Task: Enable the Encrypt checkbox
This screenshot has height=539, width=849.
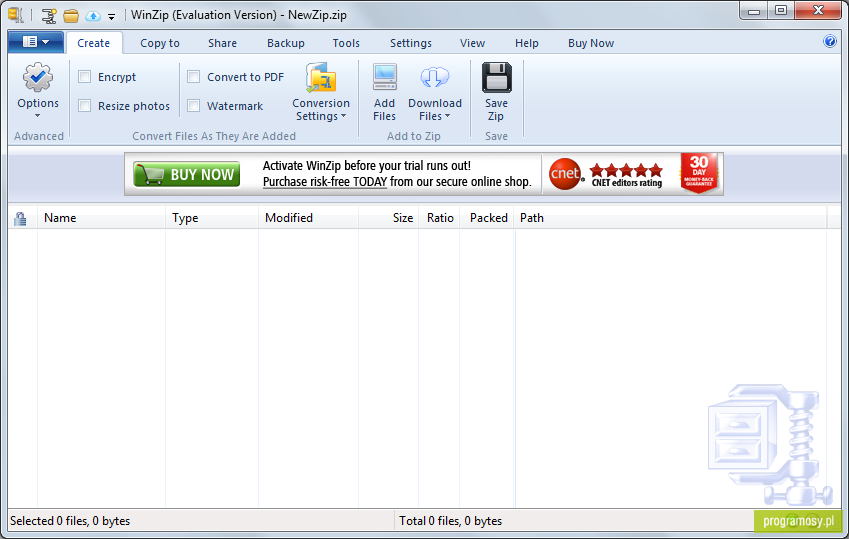Action: pos(84,77)
